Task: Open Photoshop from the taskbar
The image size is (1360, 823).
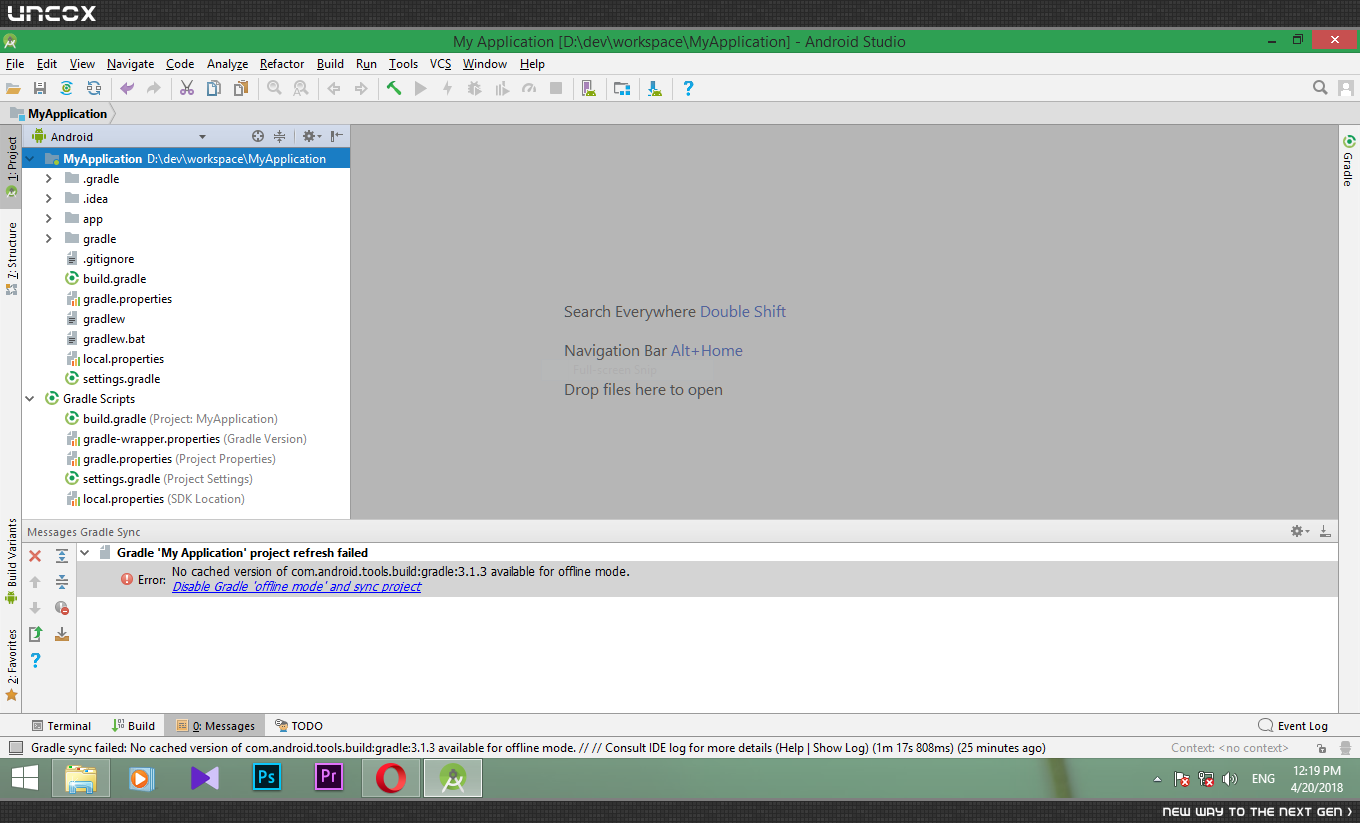Action: click(266, 778)
